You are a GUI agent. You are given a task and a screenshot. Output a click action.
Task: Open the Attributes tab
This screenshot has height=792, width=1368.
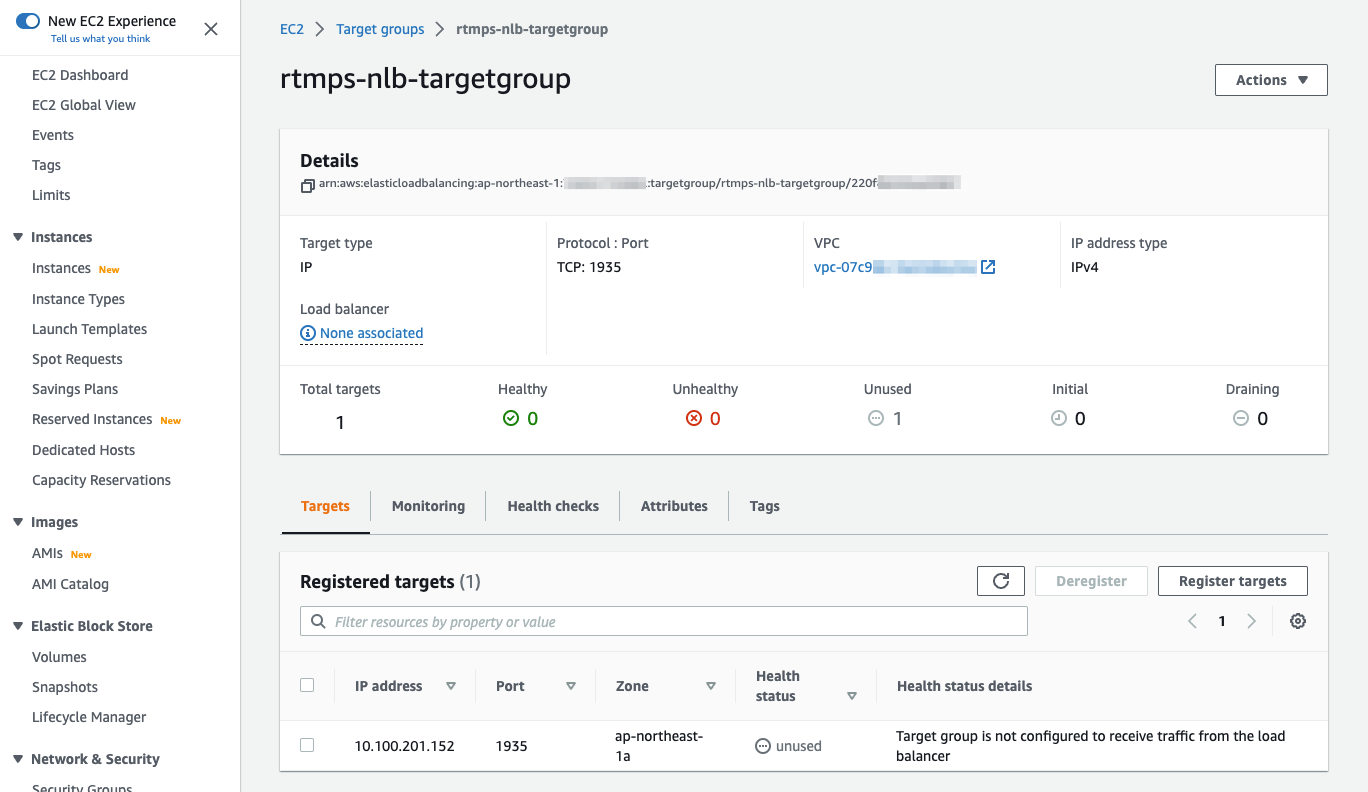point(674,506)
